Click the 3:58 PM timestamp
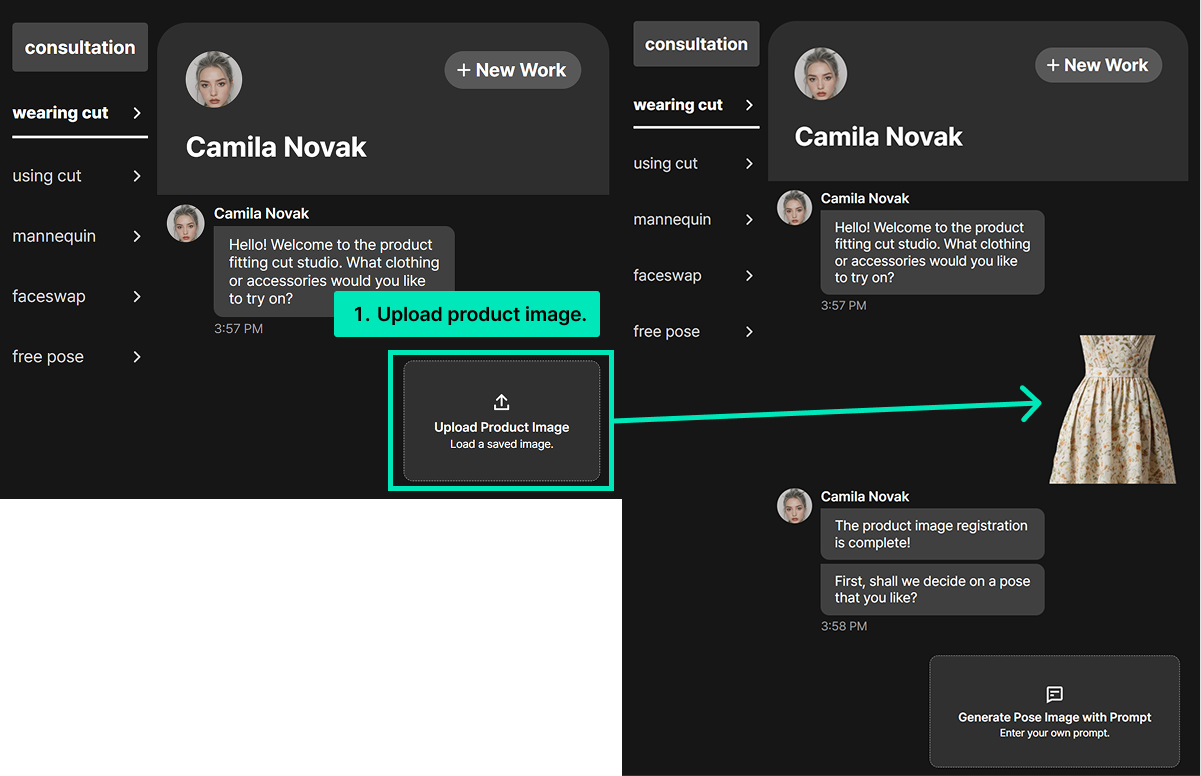The width and height of the screenshot is (1201, 776). point(844,626)
